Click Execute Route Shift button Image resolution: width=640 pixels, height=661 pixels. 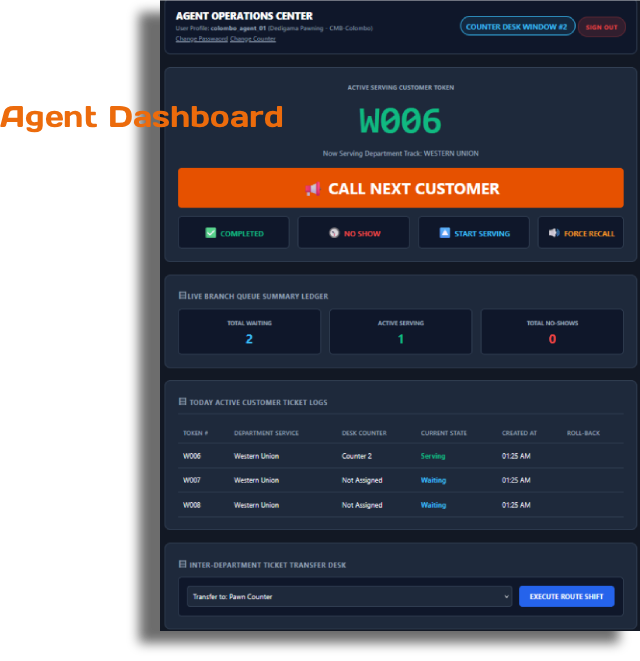click(566, 597)
